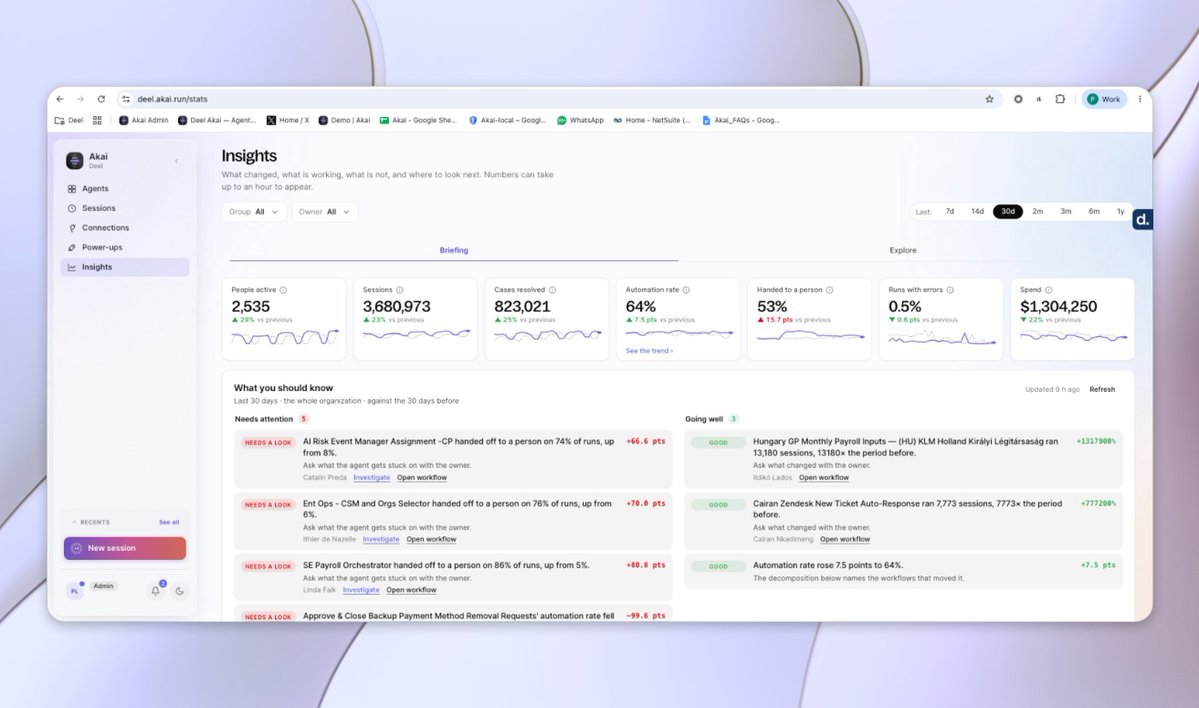Screen dimensions: 1199x708
Task: Open workflow for Ent Ops - CSM item
Action: 431,539
